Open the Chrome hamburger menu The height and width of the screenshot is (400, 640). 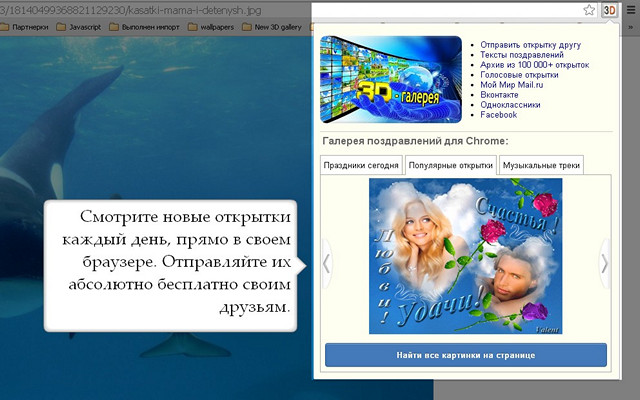point(630,10)
